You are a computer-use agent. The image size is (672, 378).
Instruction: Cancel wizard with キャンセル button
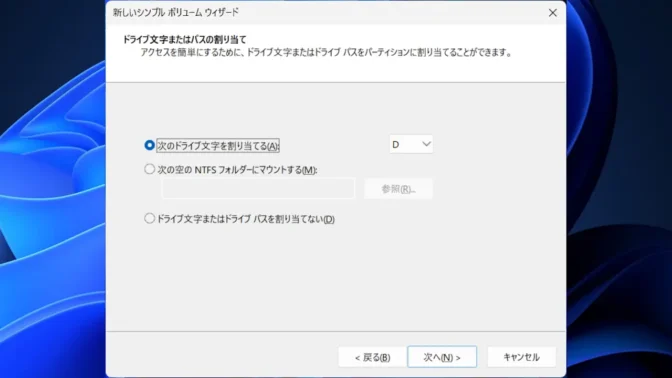521,357
